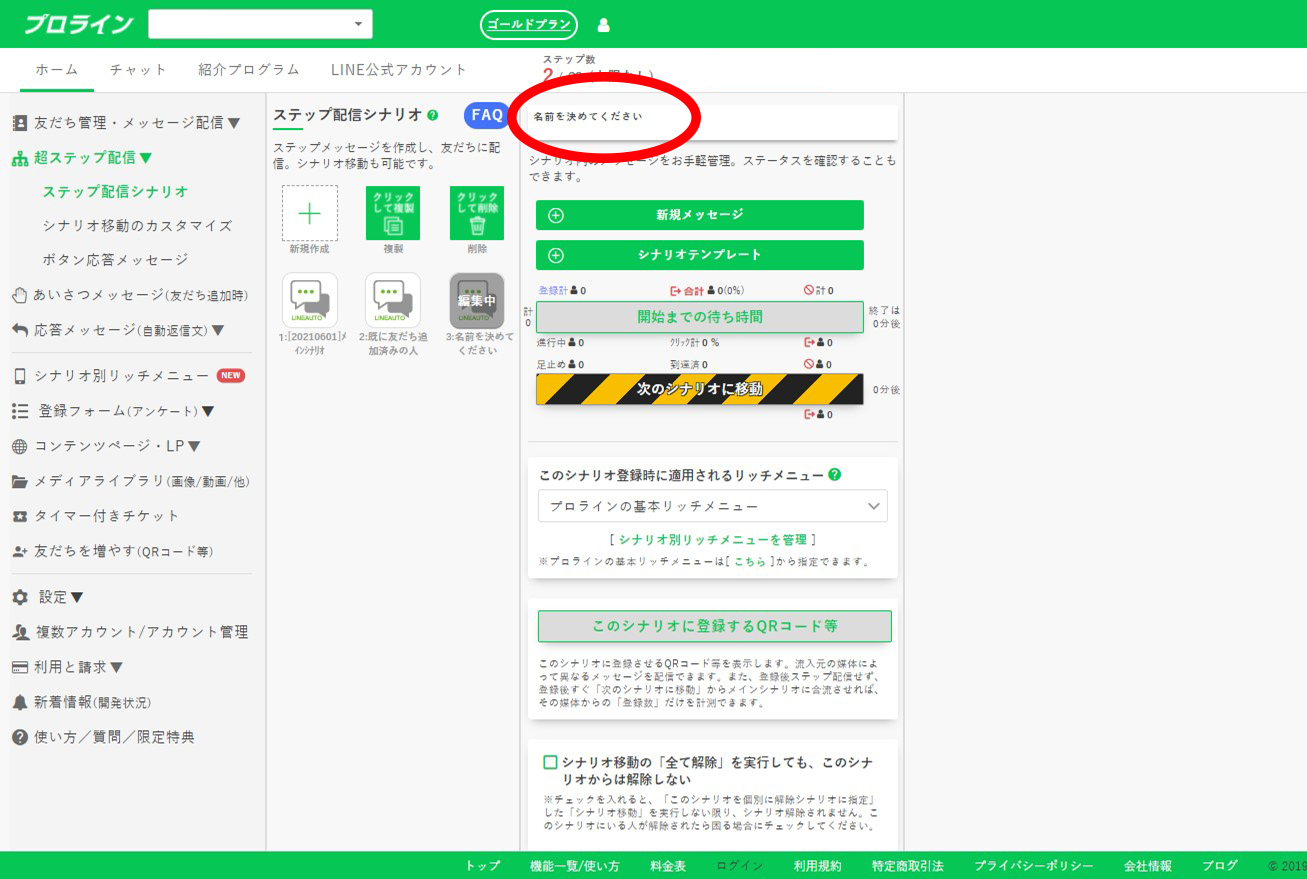This screenshot has height=879, width=1307.
Task: Expand the 設定 menu
Action: tap(48, 597)
